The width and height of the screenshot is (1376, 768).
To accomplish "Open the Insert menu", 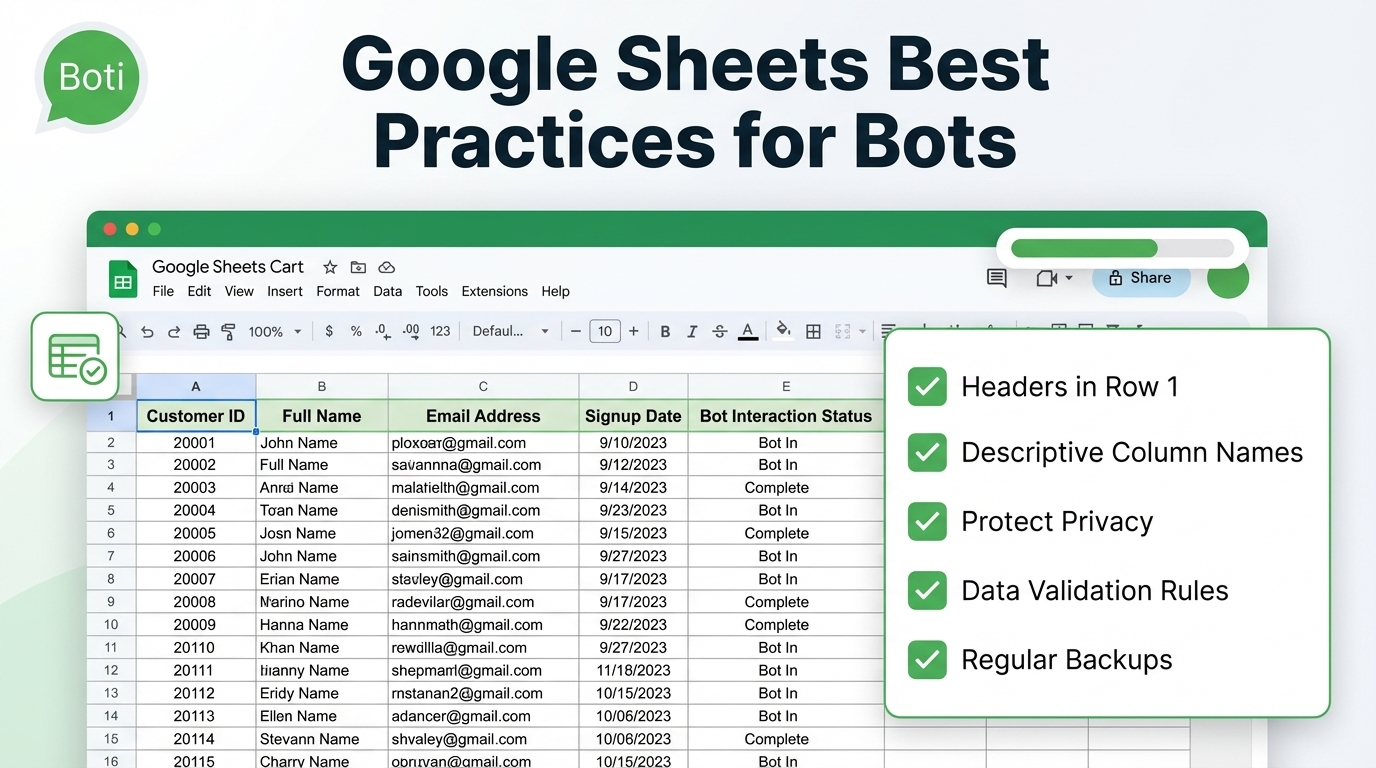I will click(285, 291).
